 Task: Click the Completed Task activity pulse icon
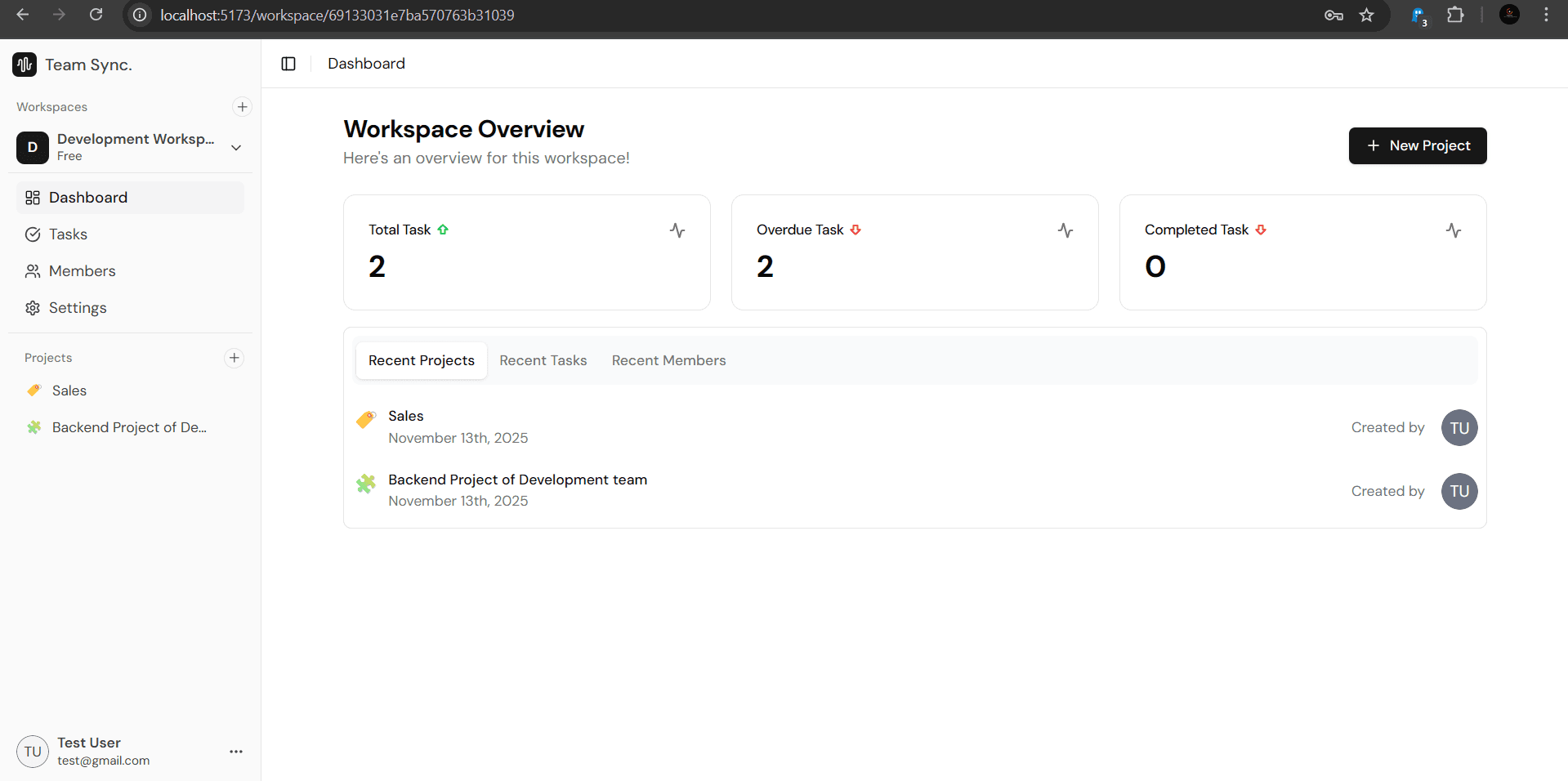1454,230
